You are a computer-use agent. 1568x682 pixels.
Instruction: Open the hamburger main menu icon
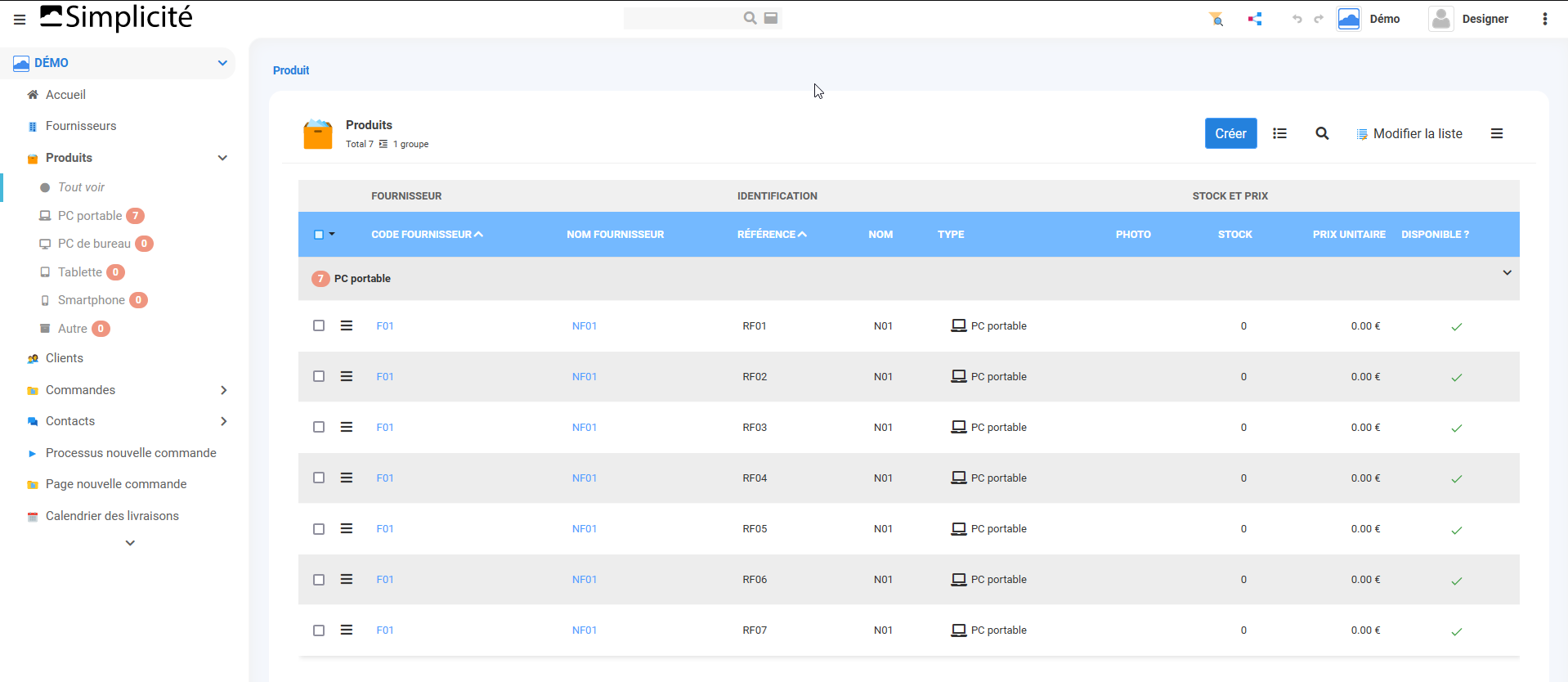coord(20,19)
